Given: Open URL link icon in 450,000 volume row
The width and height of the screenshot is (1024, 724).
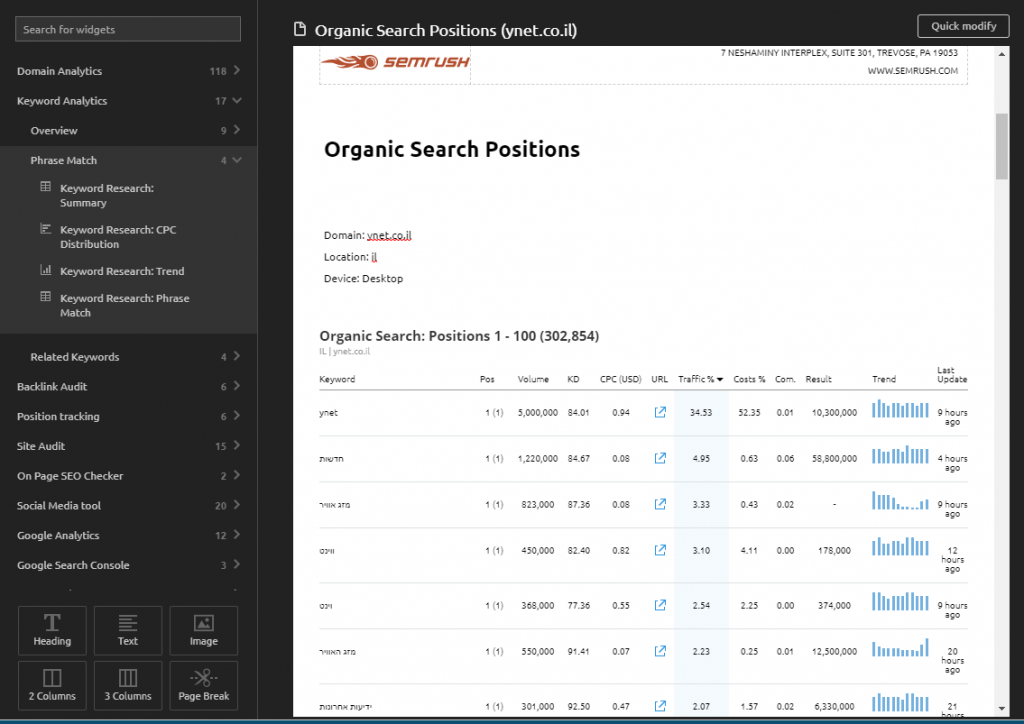Looking at the screenshot, I should point(660,550).
